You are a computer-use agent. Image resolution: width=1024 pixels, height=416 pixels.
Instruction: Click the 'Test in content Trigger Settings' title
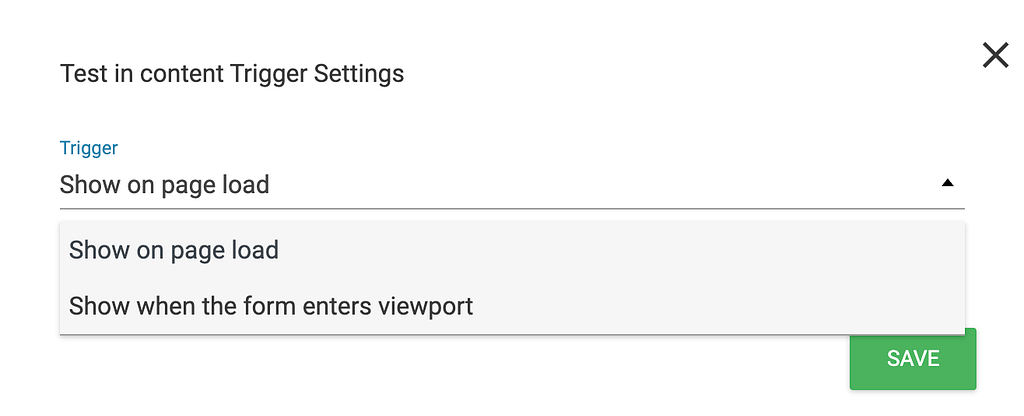click(232, 74)
